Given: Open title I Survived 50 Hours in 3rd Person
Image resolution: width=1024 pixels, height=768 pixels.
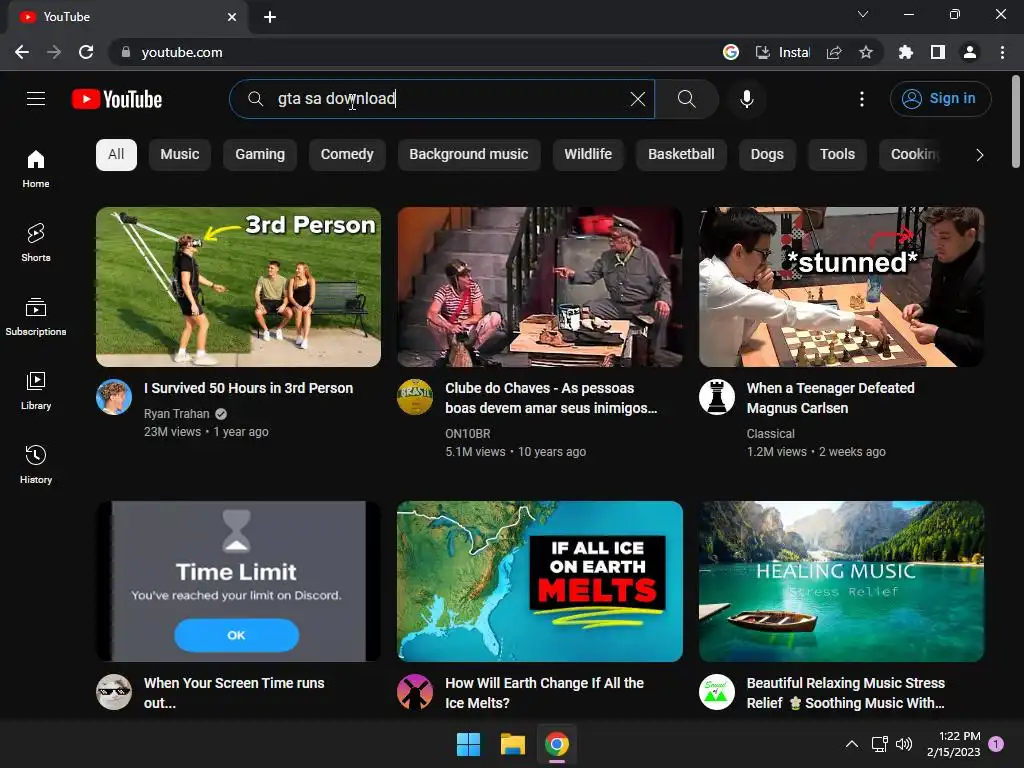Looking at the screenshot, I should point(248,388).
